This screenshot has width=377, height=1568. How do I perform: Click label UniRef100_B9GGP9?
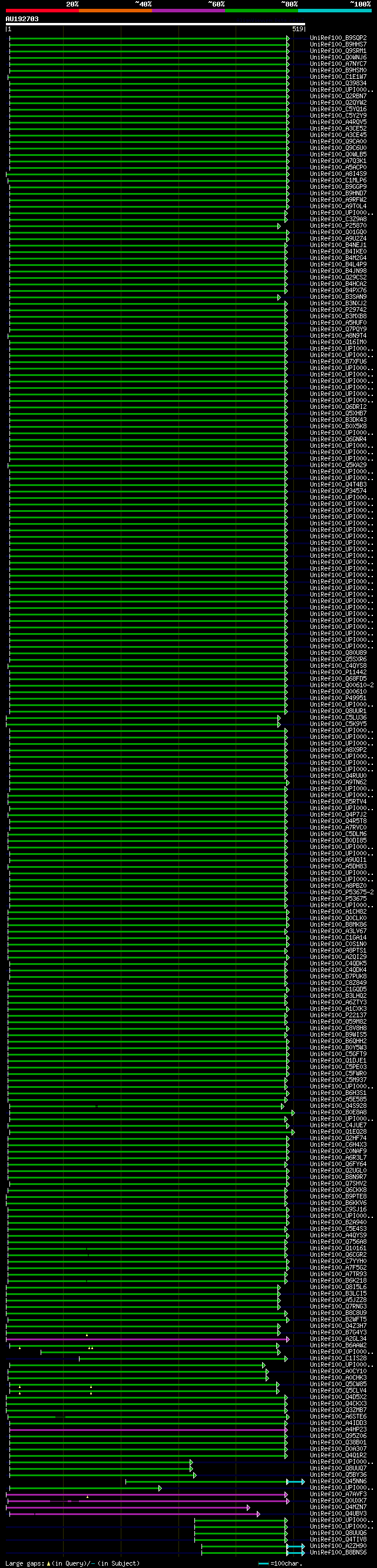pyautogui.click(x=338, y=187)
